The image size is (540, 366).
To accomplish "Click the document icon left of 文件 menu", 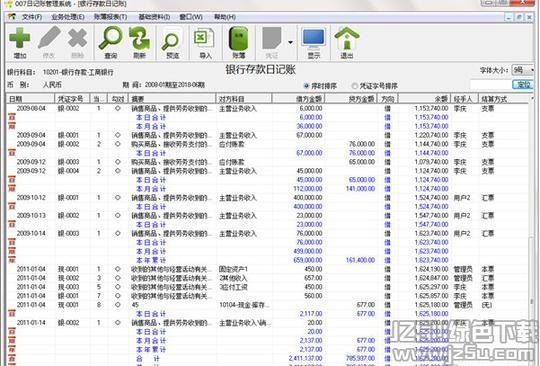I will [12, 17].
